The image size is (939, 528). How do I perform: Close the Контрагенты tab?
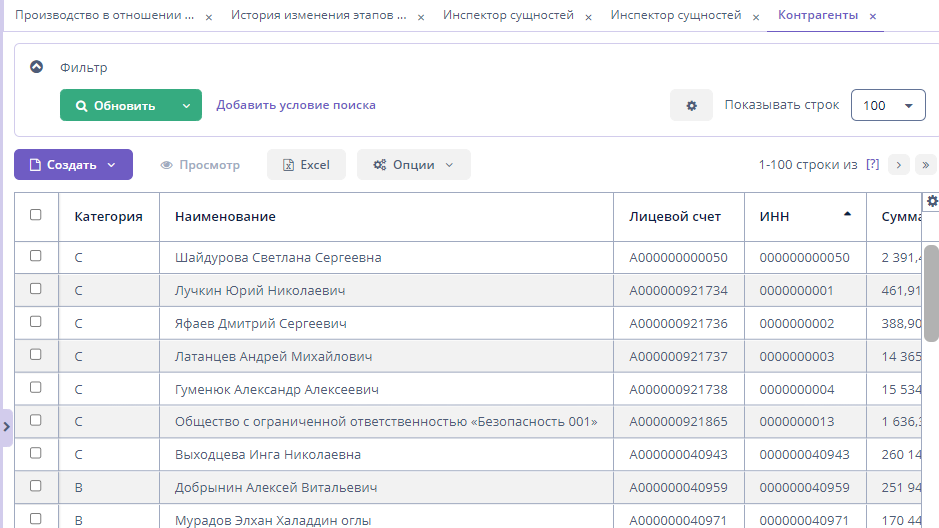click(873, 17)
